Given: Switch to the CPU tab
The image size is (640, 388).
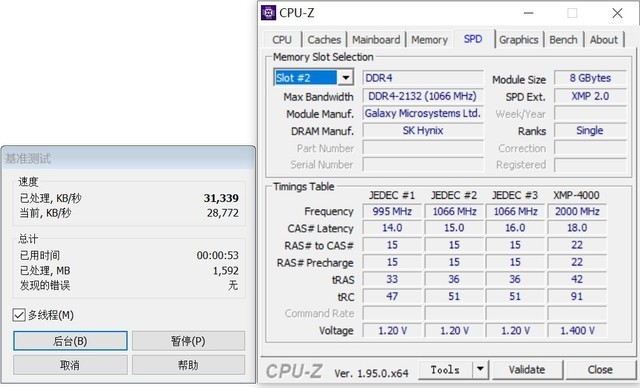Looking at the screenshot, I should [x=282, y=40].
